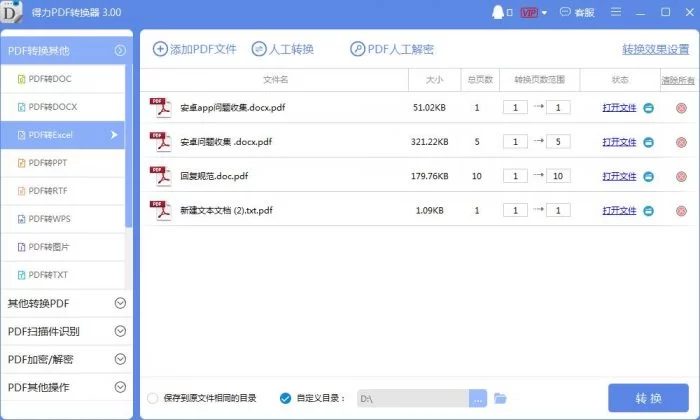Open the VIP dropdown arrow

tap(544, 13)
